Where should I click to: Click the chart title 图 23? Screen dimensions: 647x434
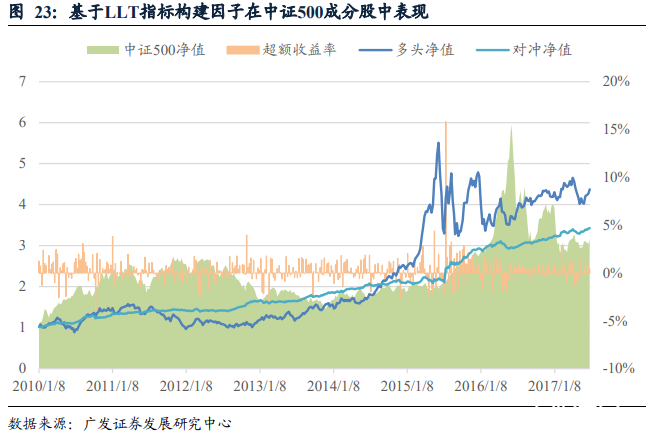(218, 12)
